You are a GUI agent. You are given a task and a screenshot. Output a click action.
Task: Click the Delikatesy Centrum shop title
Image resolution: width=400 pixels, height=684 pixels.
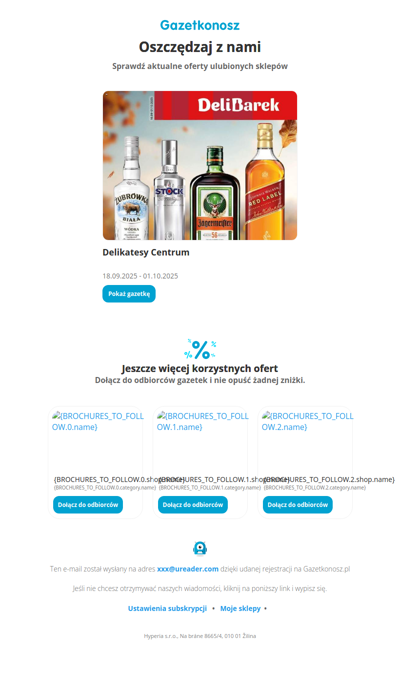[146, 253]
